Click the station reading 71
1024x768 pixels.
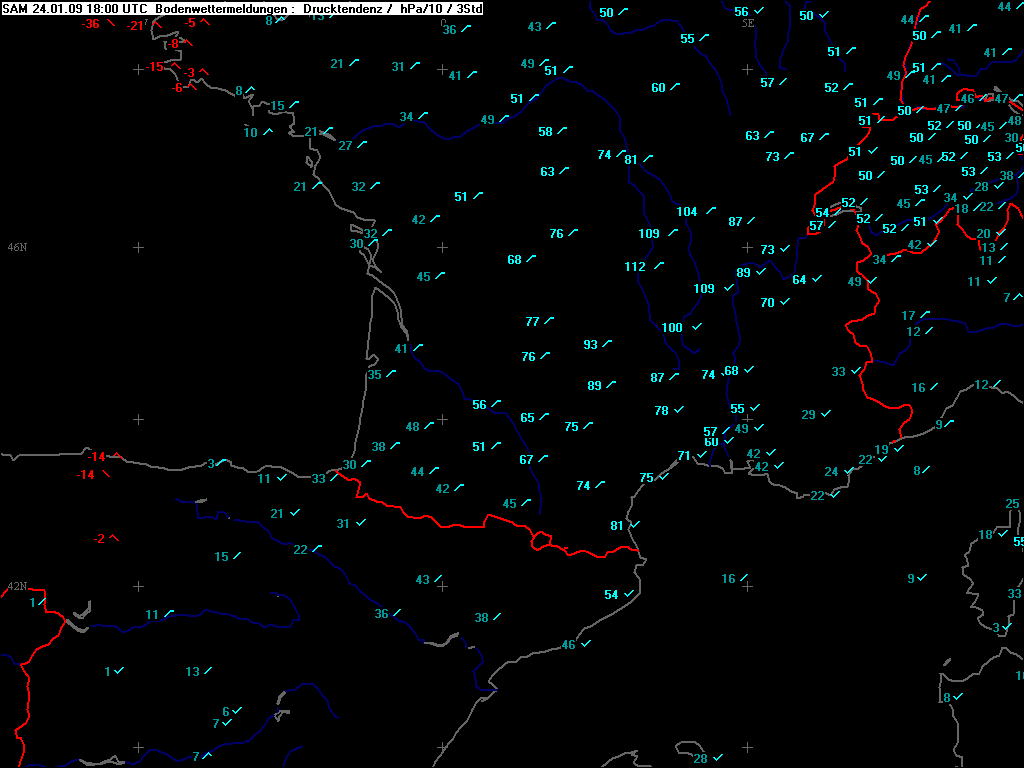684,456
